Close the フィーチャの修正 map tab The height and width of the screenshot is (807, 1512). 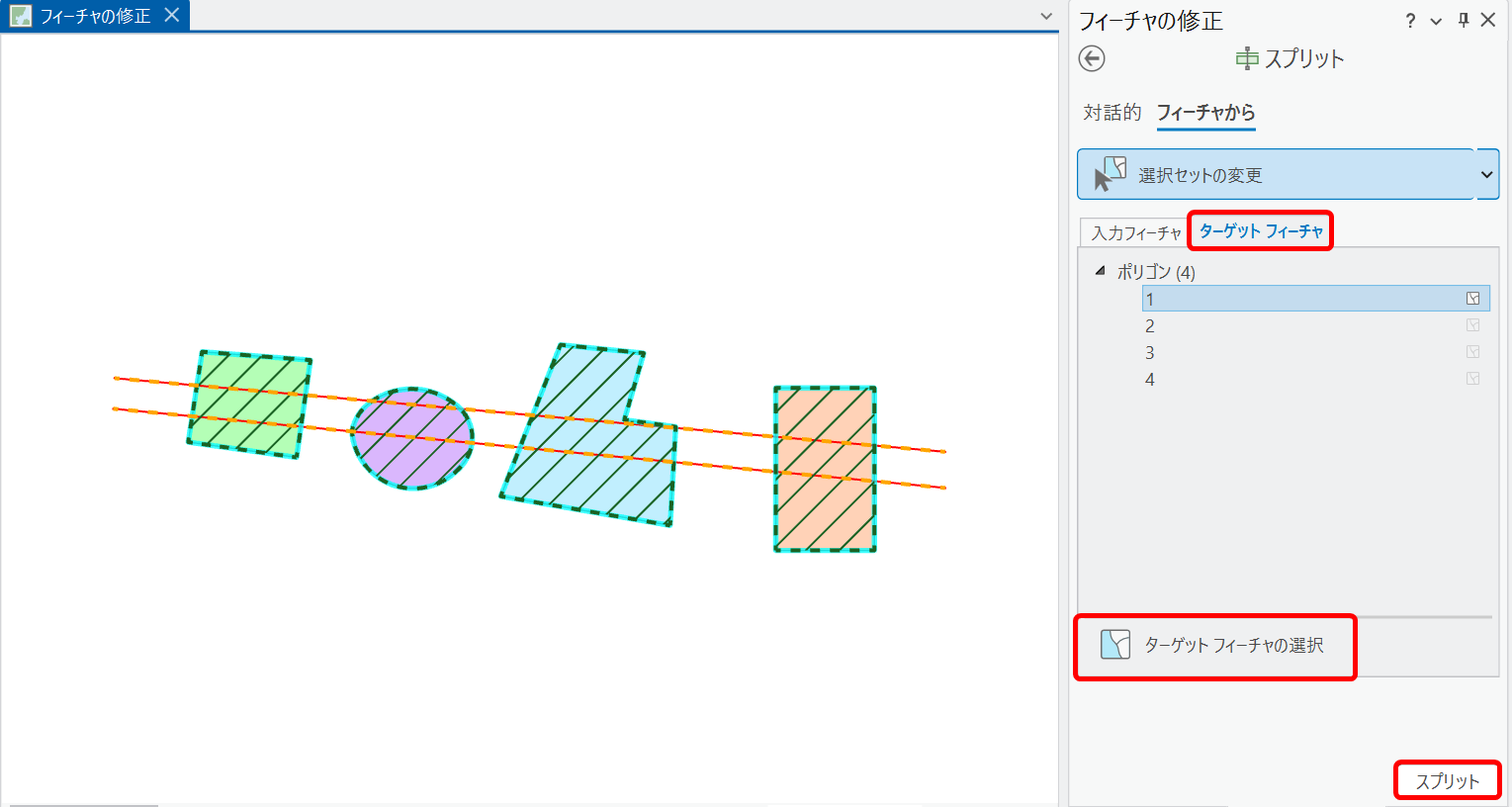tap(172, 15)
